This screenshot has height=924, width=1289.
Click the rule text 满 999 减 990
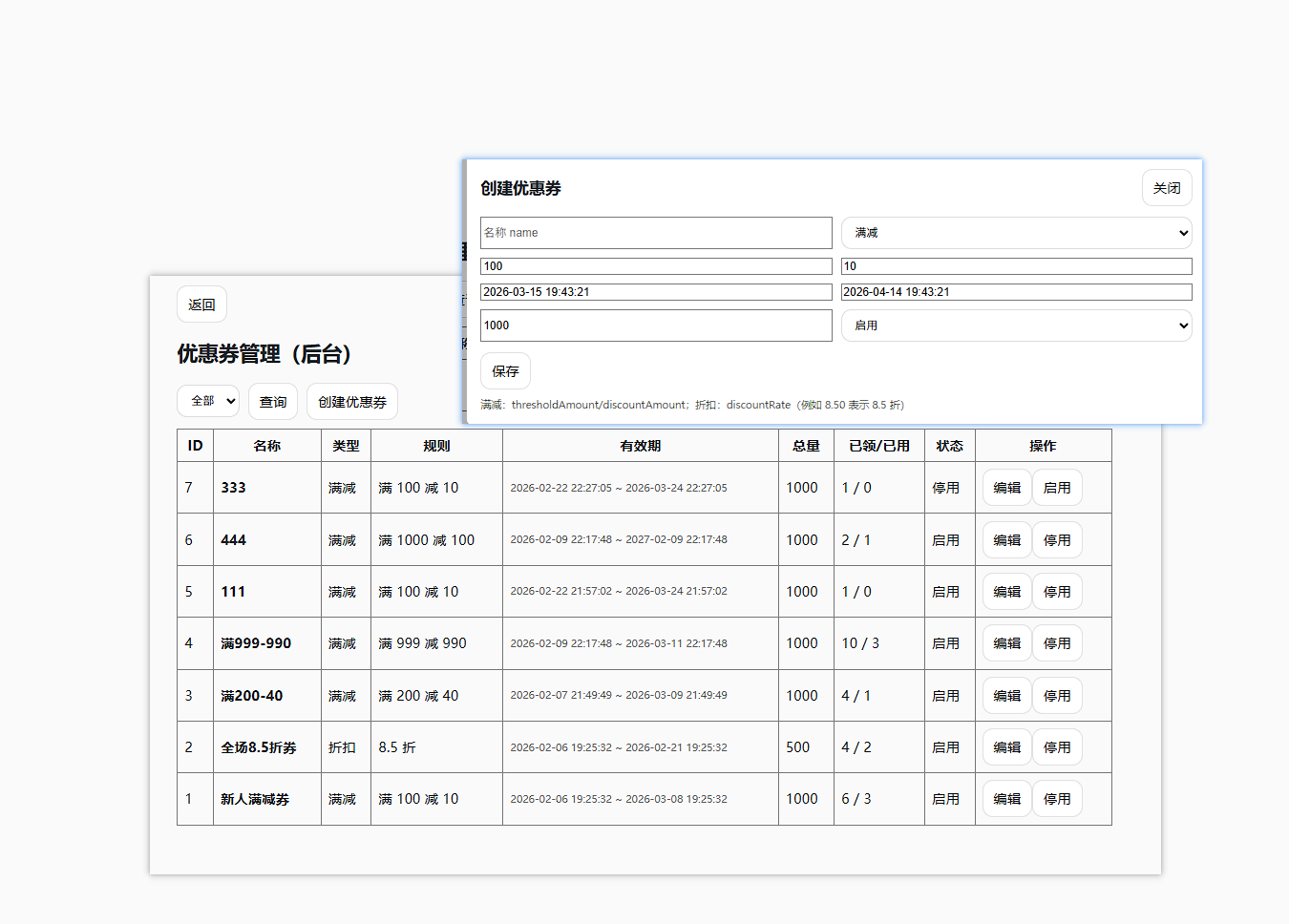(423, 643)
